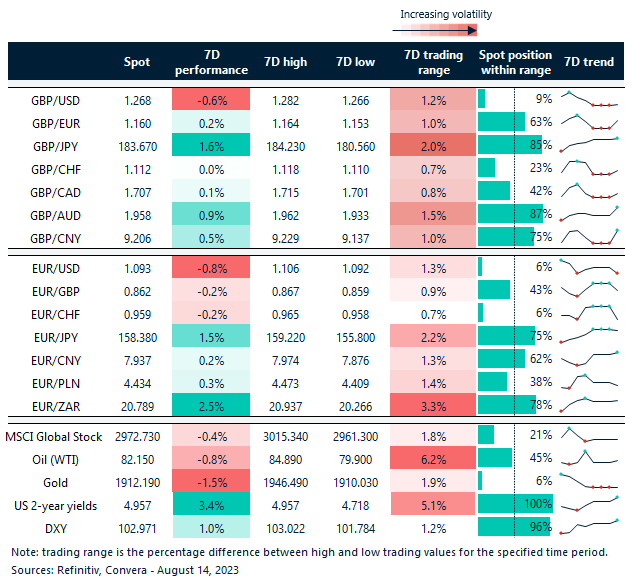The height and width of the screenshot is (581, 633).
Task: Click the 7D performance column header
Action: [x=211, y=62]
